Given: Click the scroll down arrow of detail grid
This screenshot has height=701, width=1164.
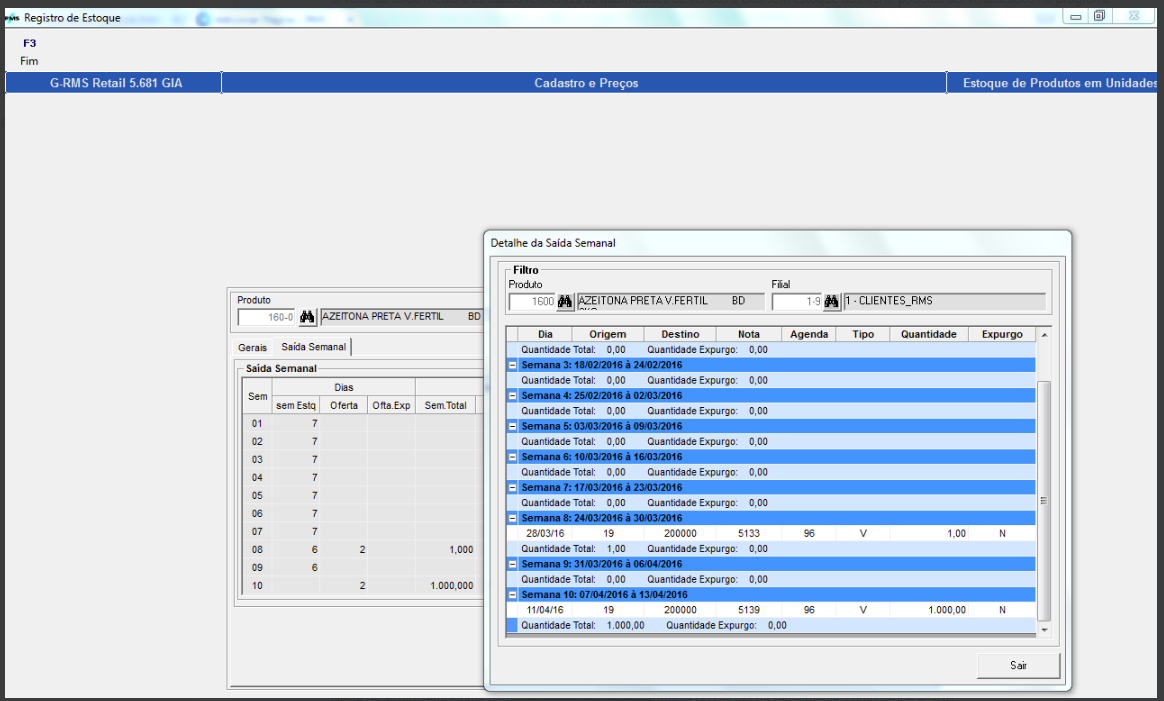Looking at the screenshot, I should [1044, 630].
